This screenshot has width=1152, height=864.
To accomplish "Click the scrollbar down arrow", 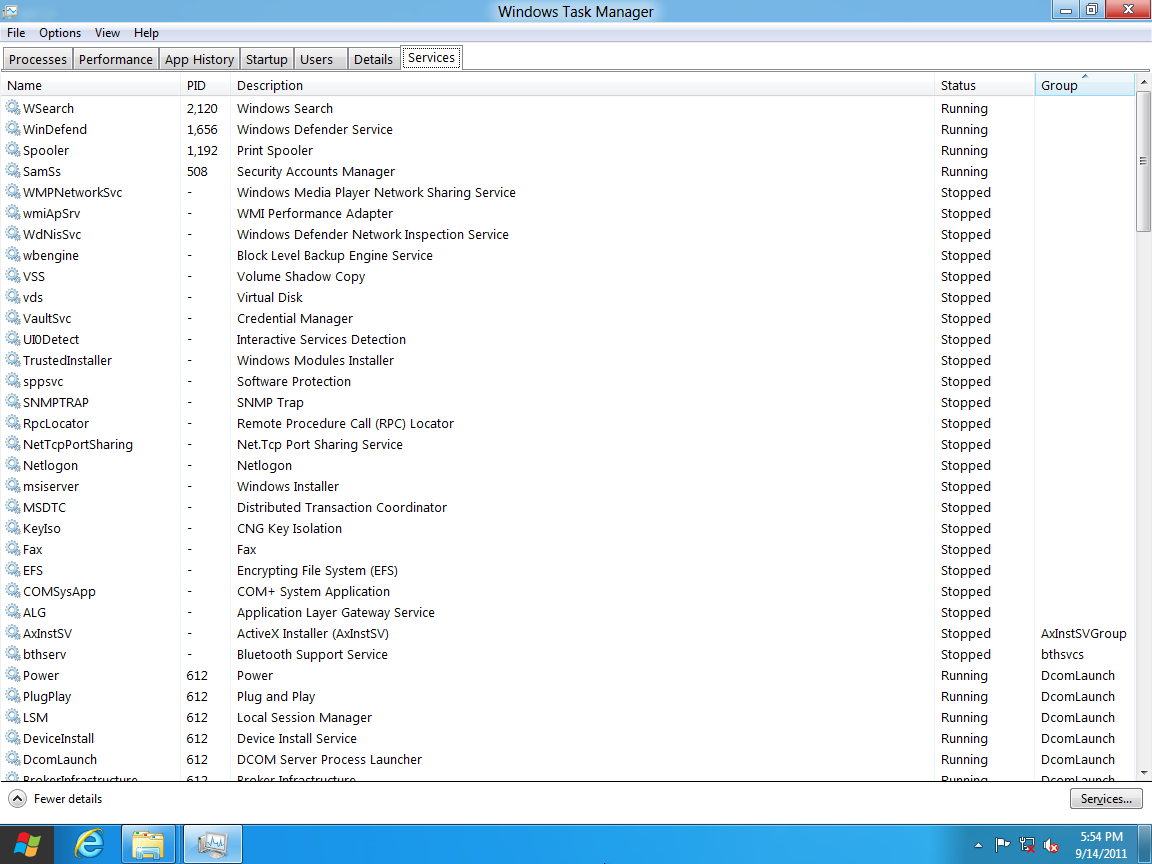I will 1143,773.
